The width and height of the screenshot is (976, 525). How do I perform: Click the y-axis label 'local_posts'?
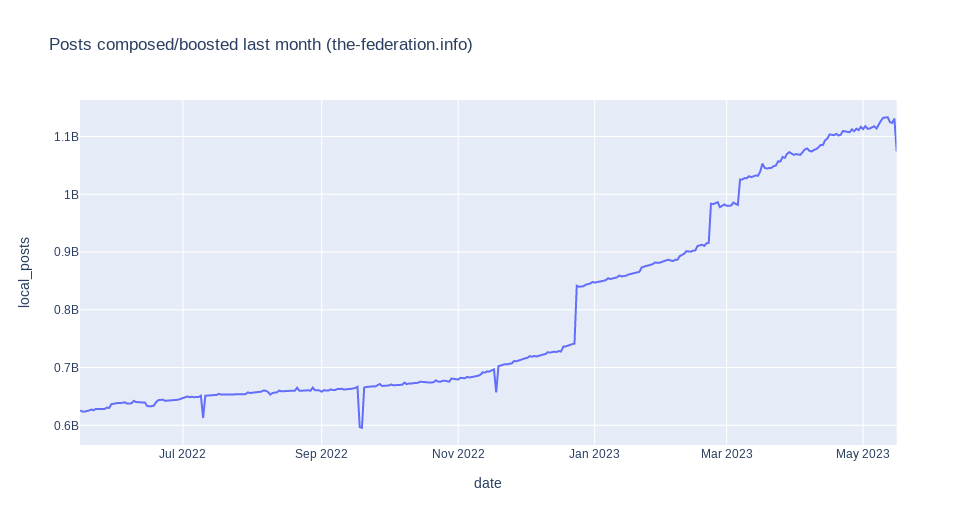click(24, 272)
